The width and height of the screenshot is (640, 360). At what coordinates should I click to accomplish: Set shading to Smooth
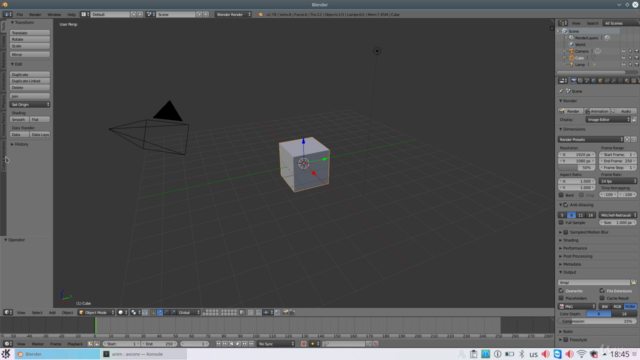click(19, 119)
